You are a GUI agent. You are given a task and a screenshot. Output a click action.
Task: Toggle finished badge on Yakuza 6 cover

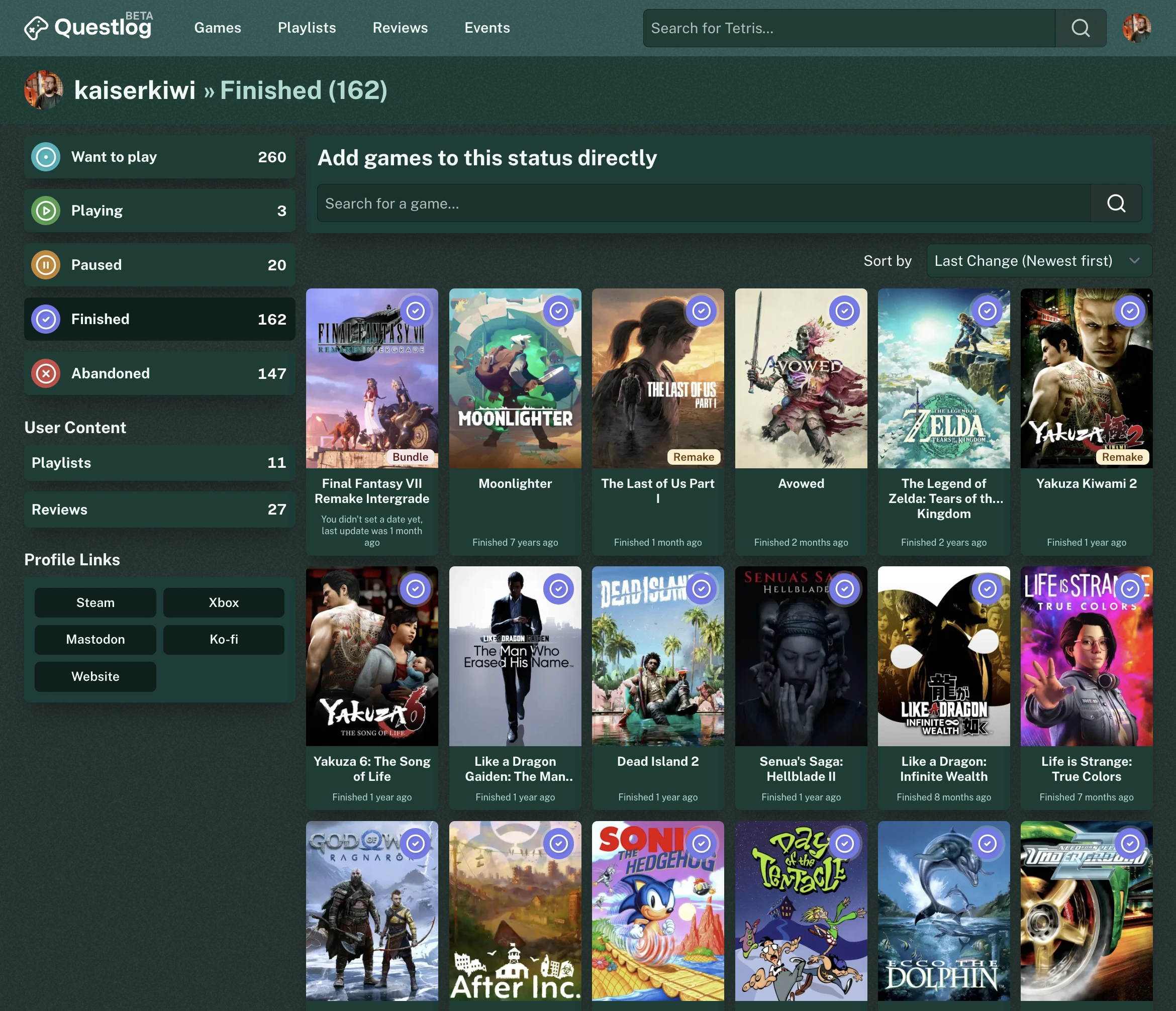click(x=416, y=589)
